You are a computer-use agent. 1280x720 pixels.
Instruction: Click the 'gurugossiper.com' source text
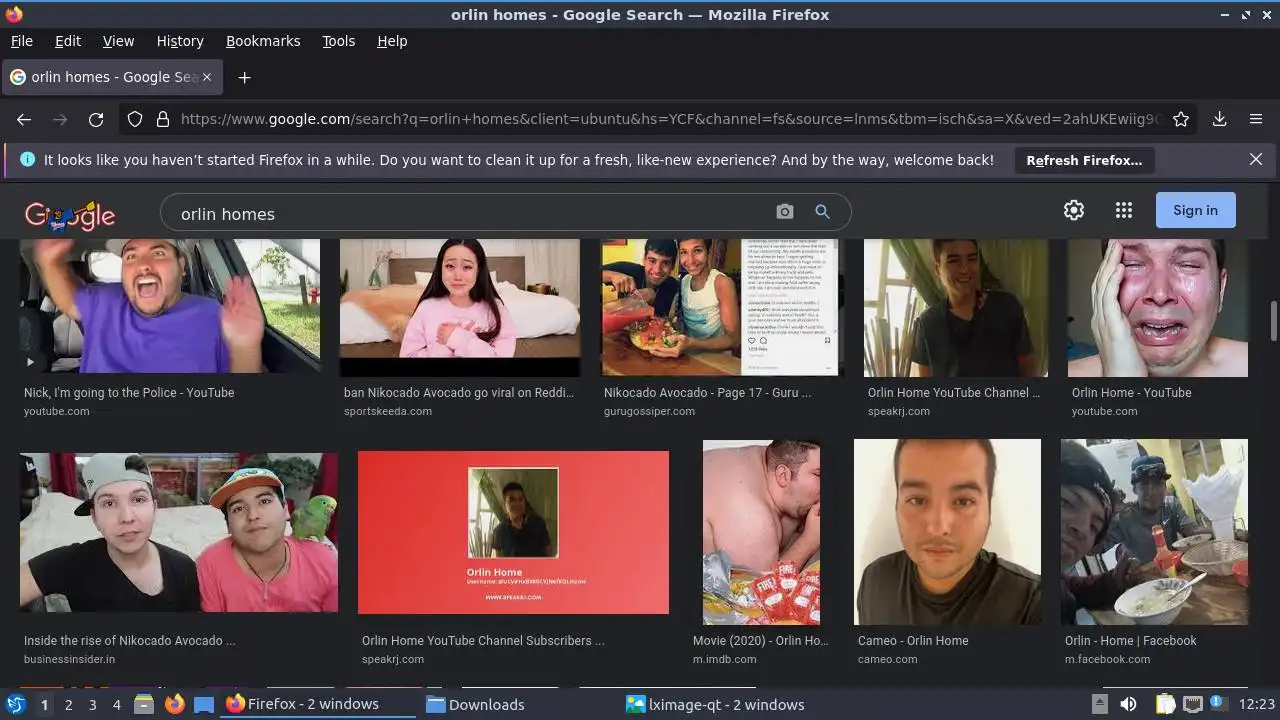[651, 411]
